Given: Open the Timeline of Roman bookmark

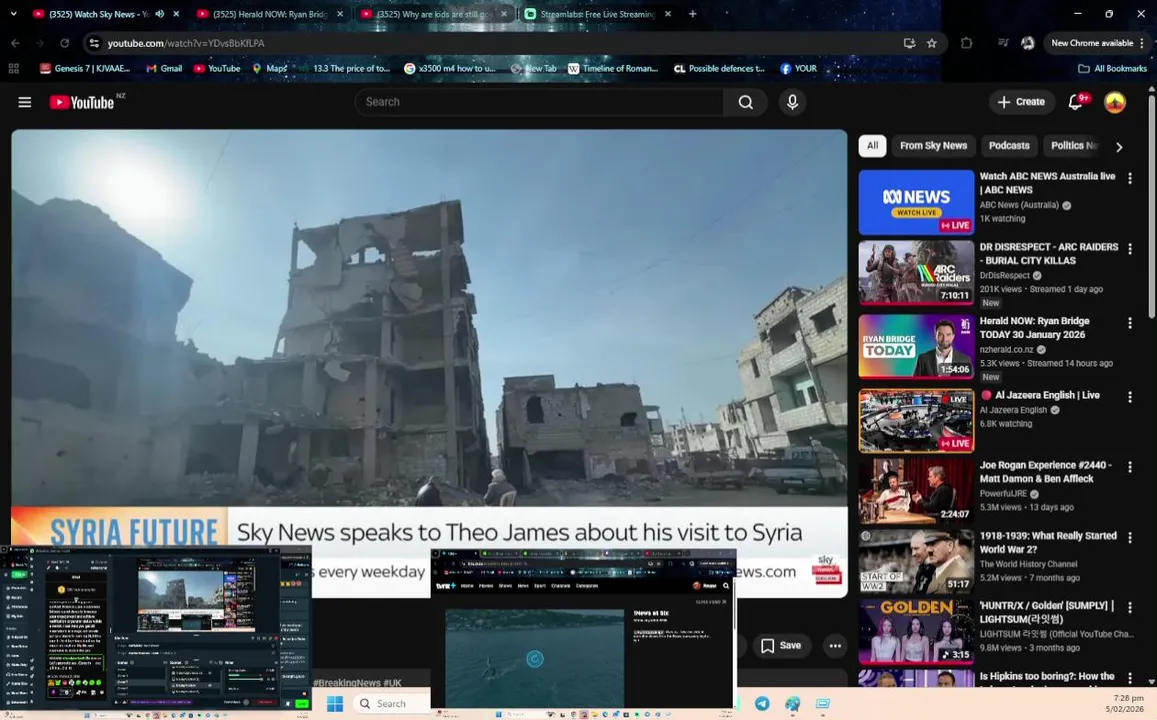Looking at the screenshot, I should click(x=613, y=68).
